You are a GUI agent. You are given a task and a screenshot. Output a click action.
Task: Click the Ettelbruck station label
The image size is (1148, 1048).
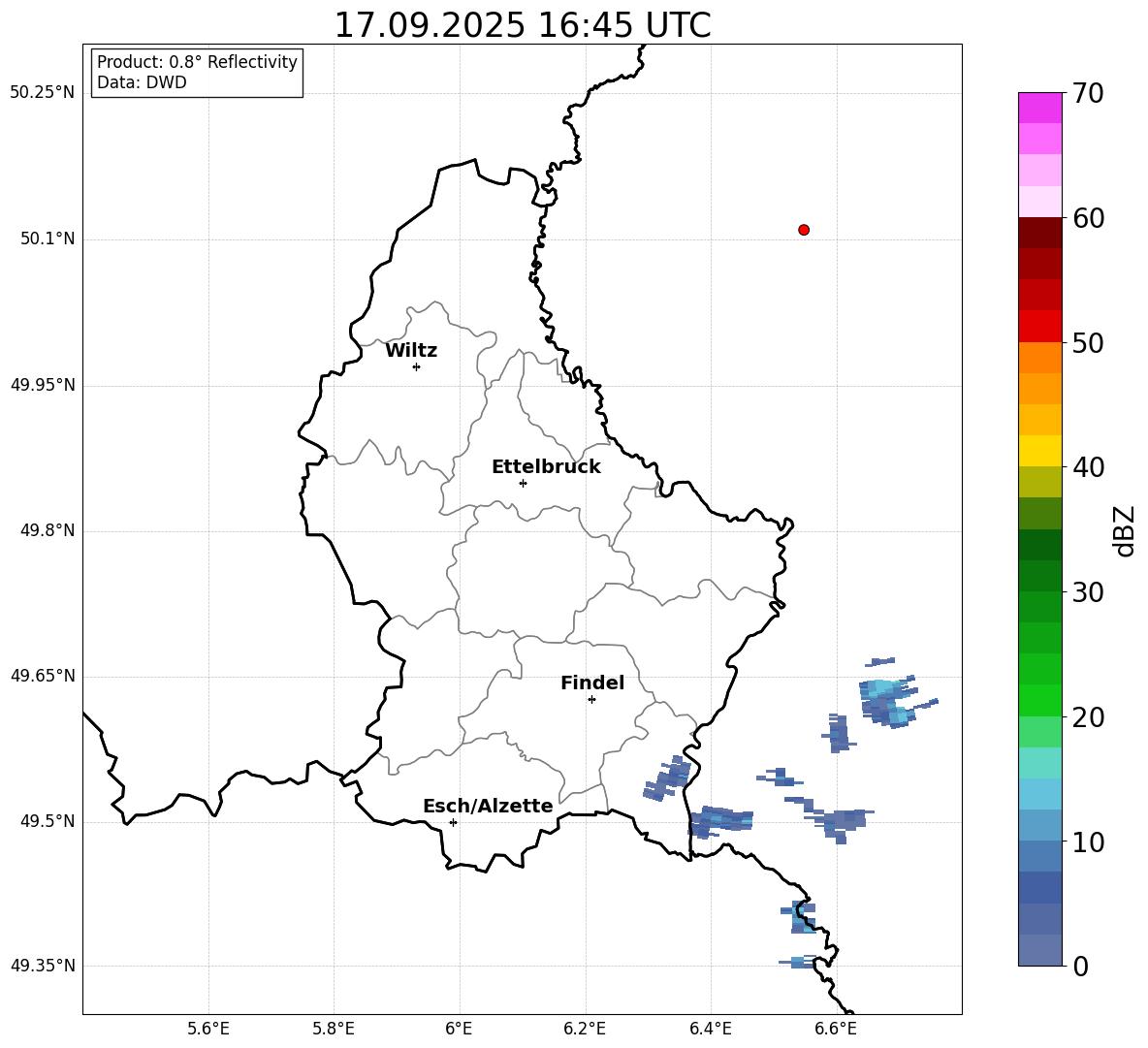pos(546,467)
